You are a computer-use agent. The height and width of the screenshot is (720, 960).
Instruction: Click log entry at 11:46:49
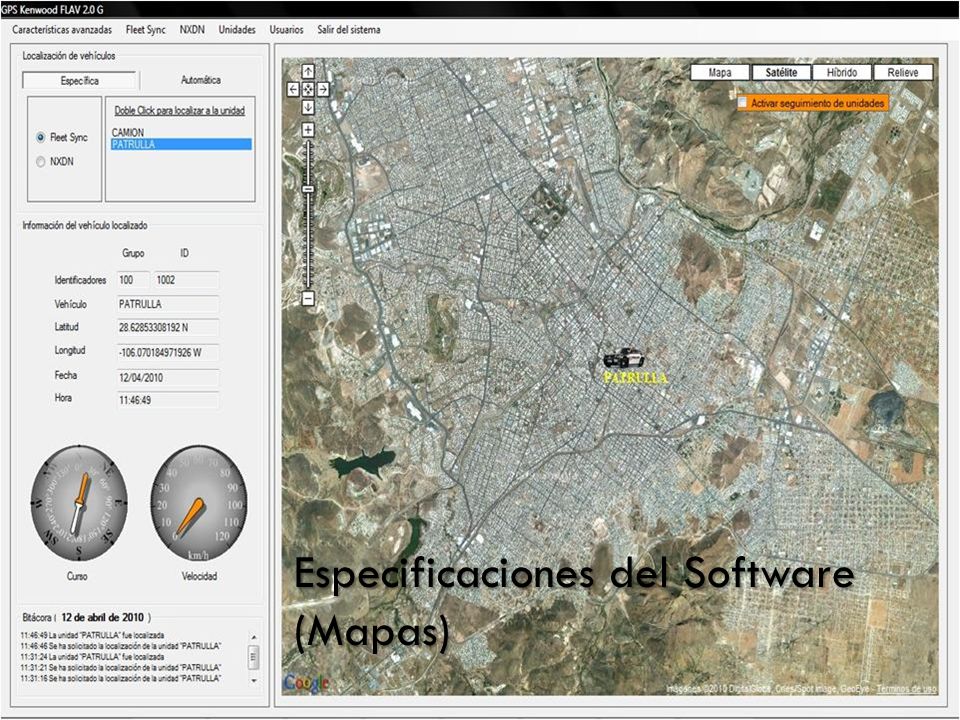point(92,635)
